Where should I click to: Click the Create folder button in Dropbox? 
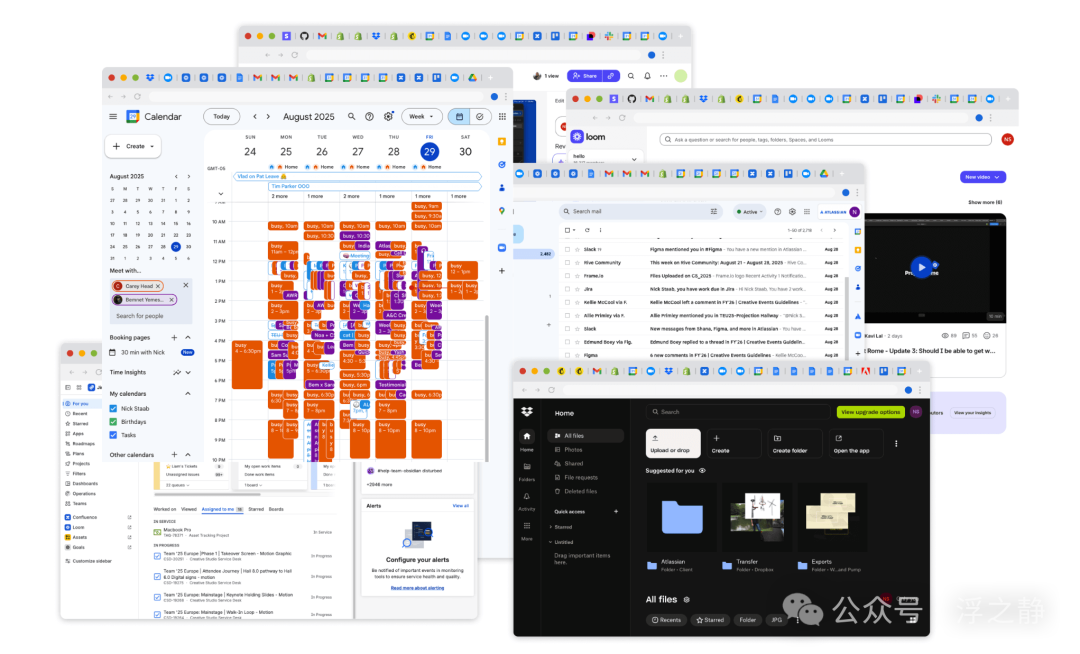pos(795,443)
